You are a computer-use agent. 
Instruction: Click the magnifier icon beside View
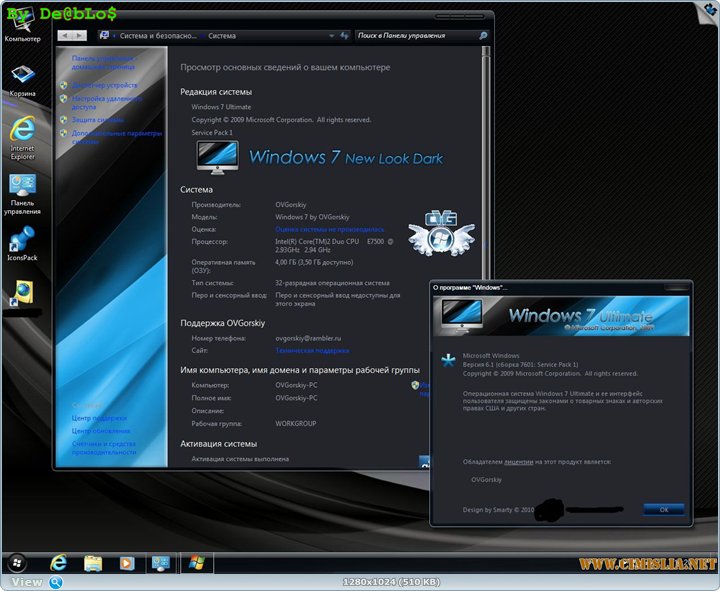(56, 582)
